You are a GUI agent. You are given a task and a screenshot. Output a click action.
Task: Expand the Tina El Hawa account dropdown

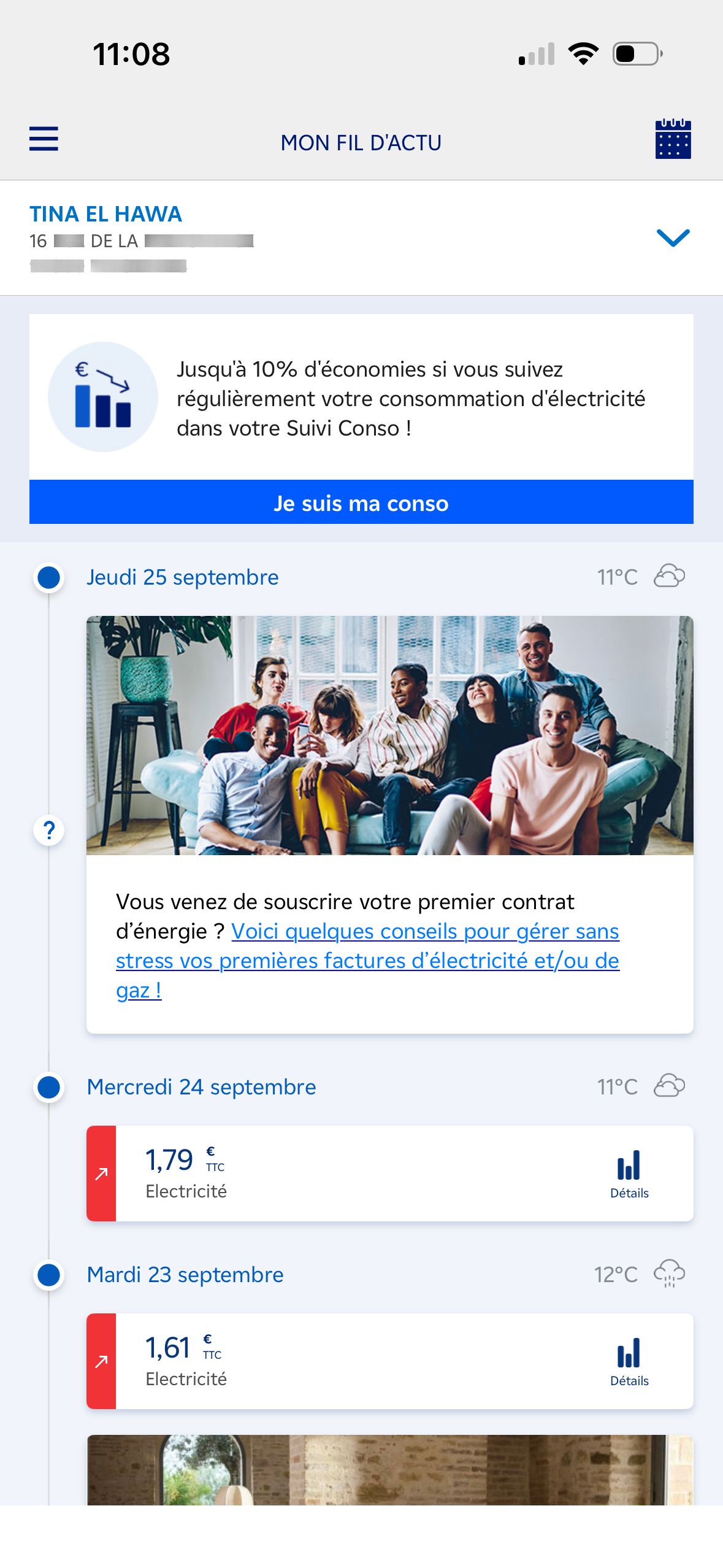pos(673,238)
